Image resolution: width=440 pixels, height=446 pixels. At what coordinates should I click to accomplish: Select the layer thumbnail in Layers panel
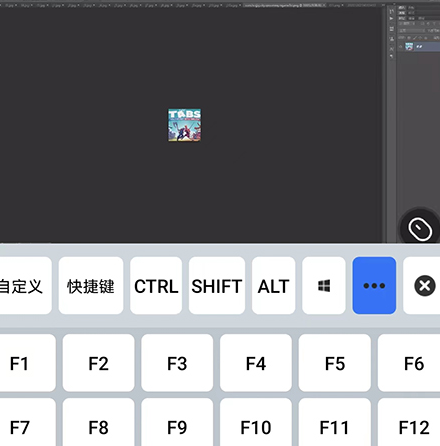coord(409,47)
